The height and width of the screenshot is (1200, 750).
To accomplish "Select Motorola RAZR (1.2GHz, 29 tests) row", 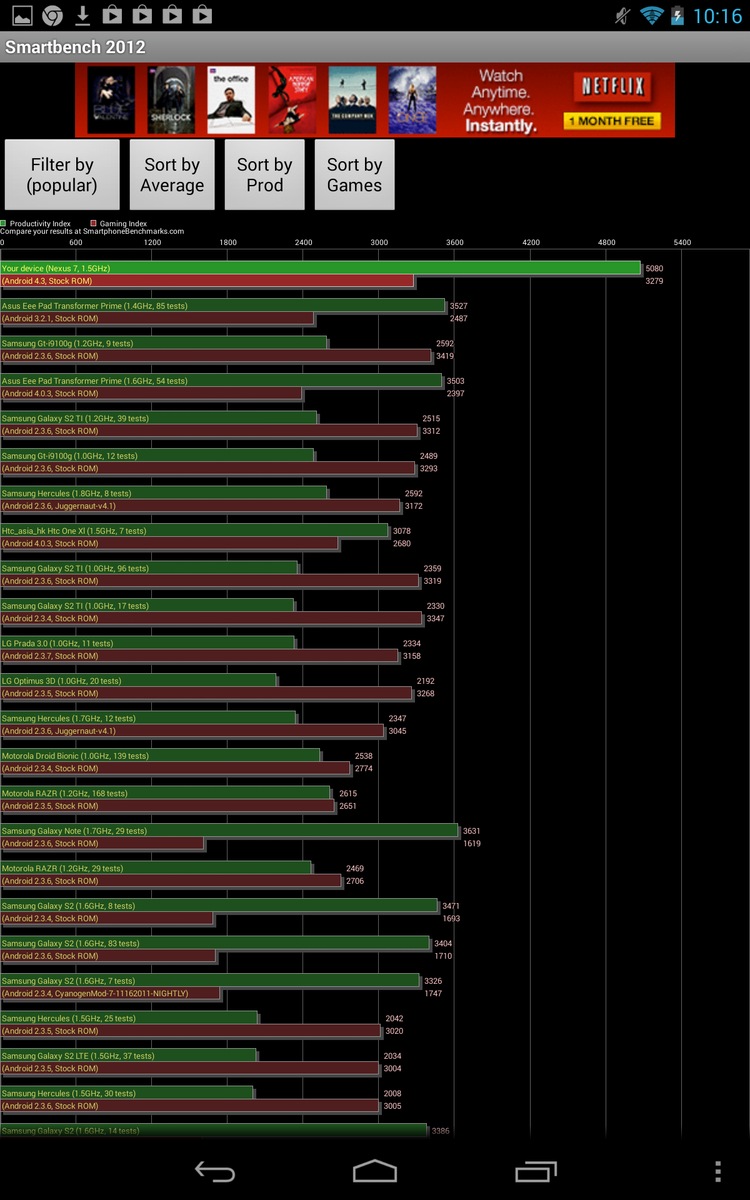I will (156, 868).
